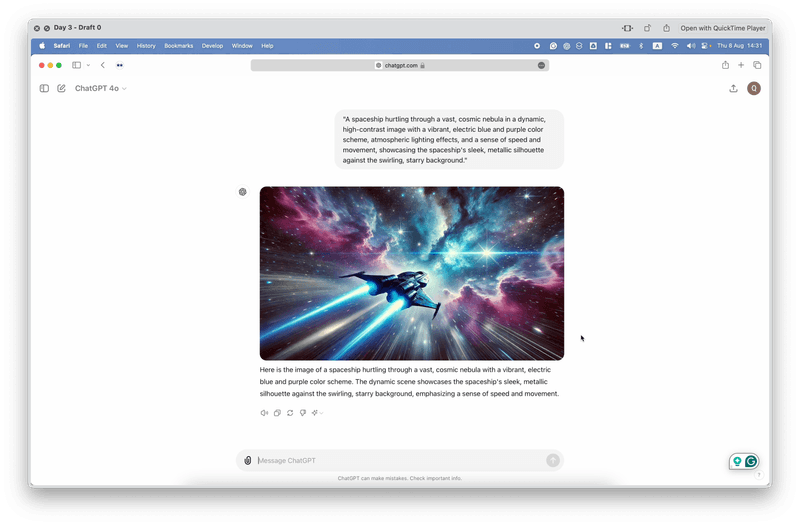Screen dimensions: 800x525
Task: Share this ChatGPT conversation
Action: (x=733, y=88)
